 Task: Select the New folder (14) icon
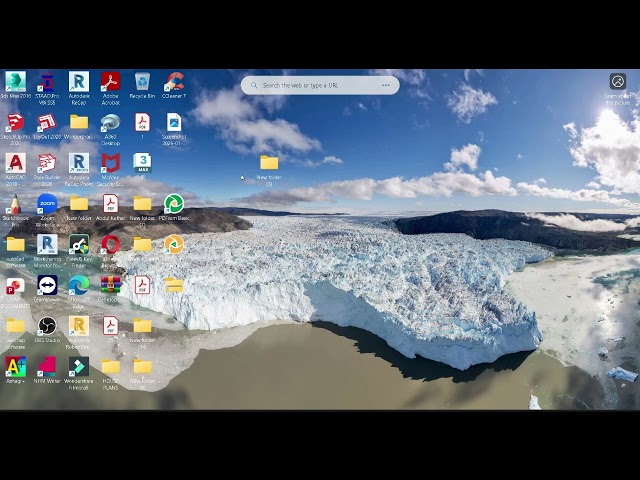[142, 326]
